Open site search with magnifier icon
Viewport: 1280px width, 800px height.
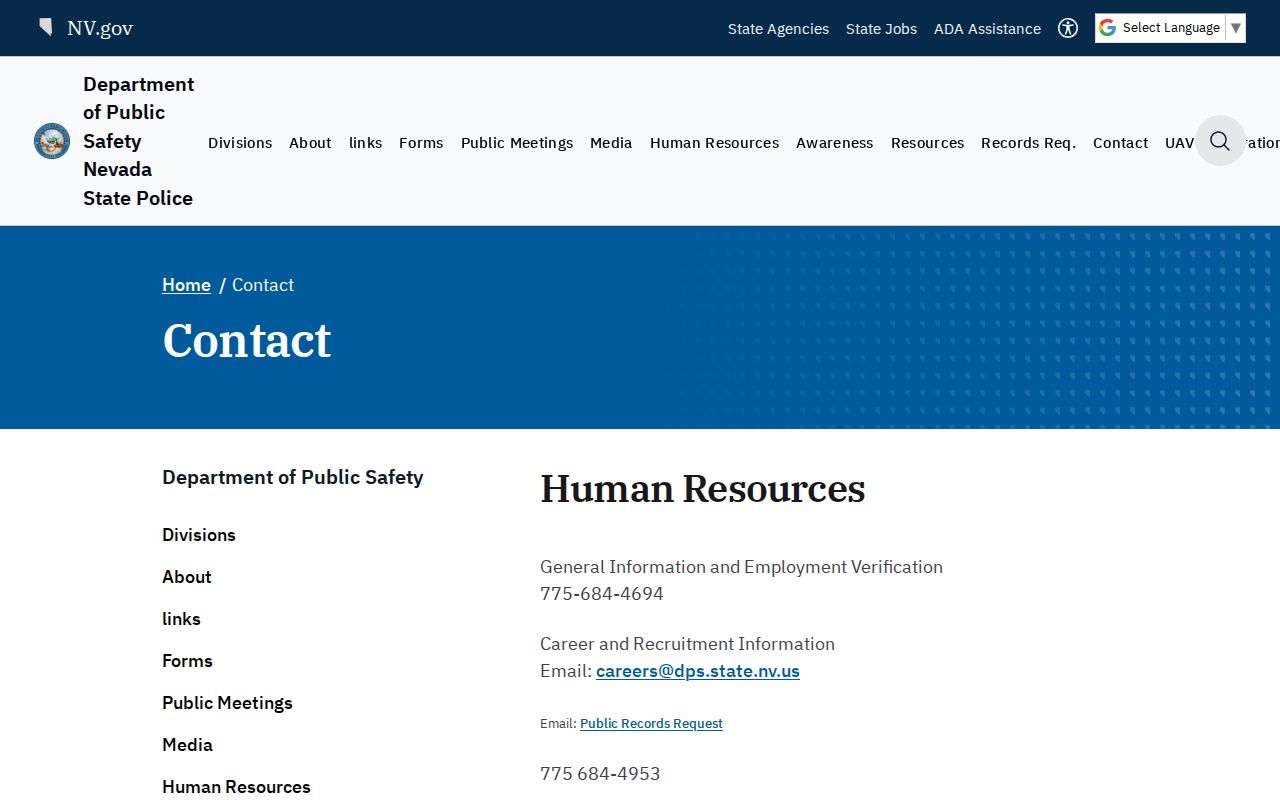1220,141
